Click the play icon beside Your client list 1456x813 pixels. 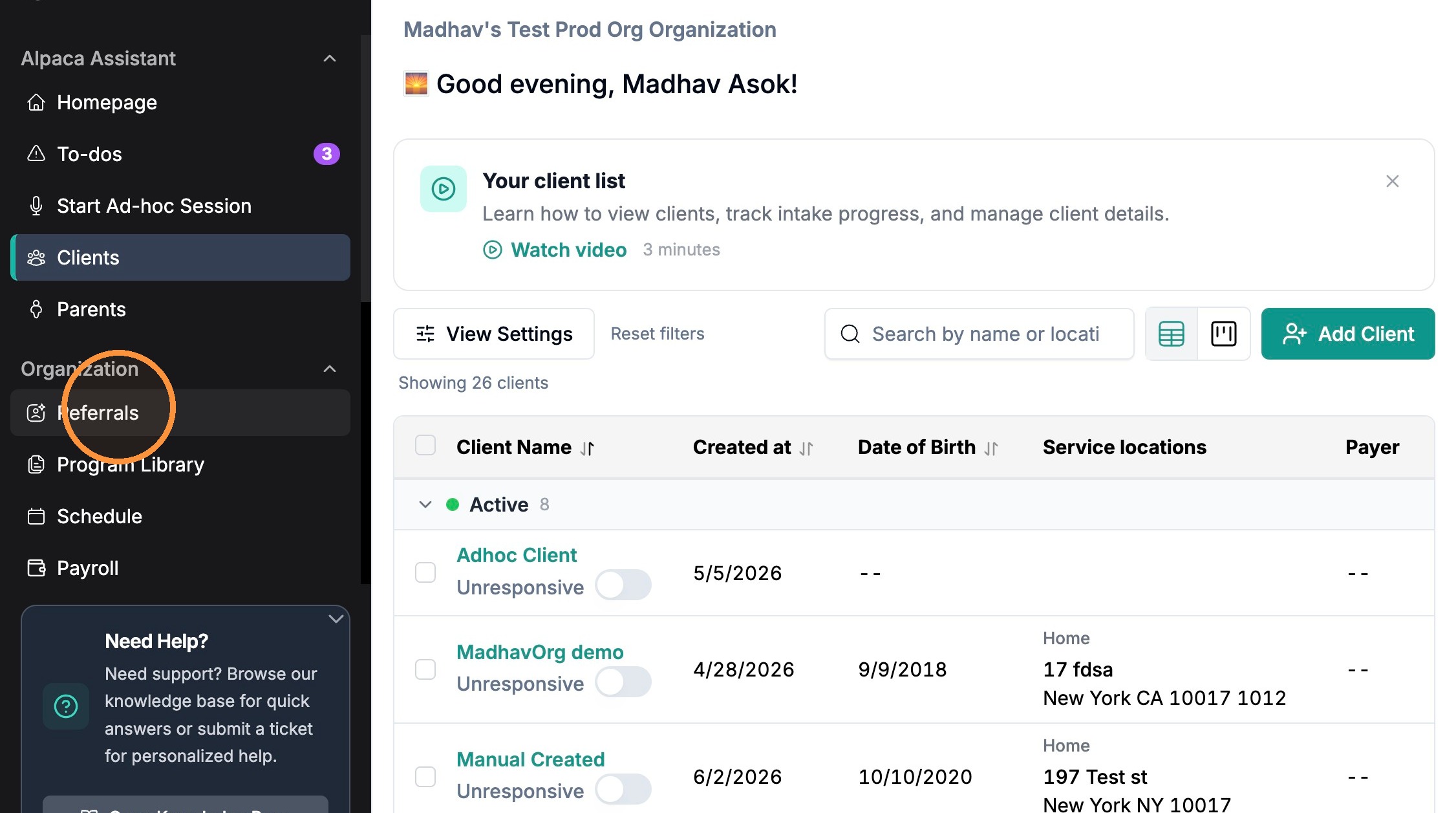coord(444,189)
